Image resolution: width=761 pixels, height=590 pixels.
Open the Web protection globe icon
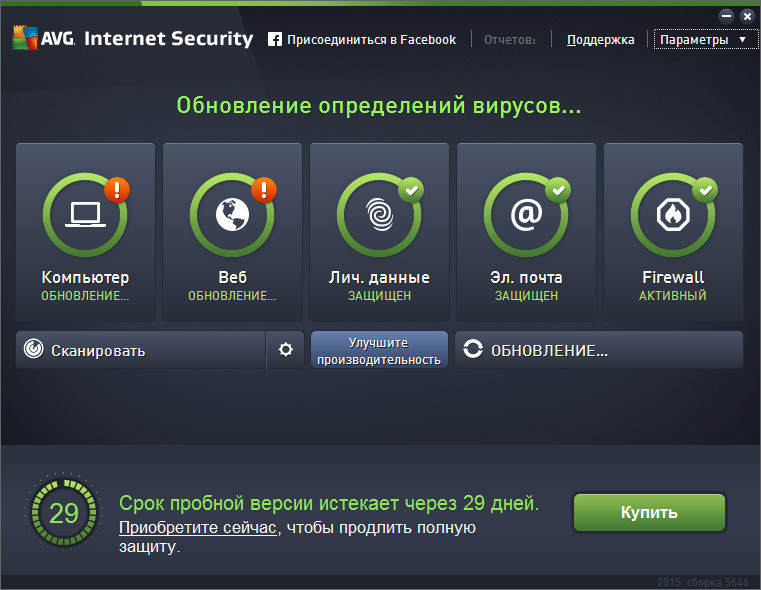tap(232, 214)
